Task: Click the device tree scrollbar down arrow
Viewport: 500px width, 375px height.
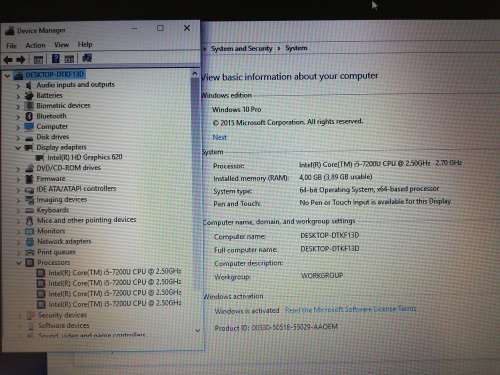Action: [197, 330]
